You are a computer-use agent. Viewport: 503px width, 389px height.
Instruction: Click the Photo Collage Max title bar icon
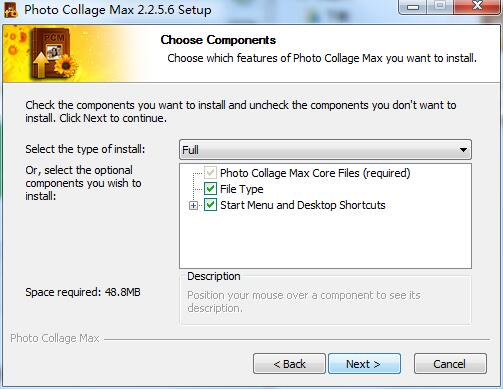[x=10, y=9]
